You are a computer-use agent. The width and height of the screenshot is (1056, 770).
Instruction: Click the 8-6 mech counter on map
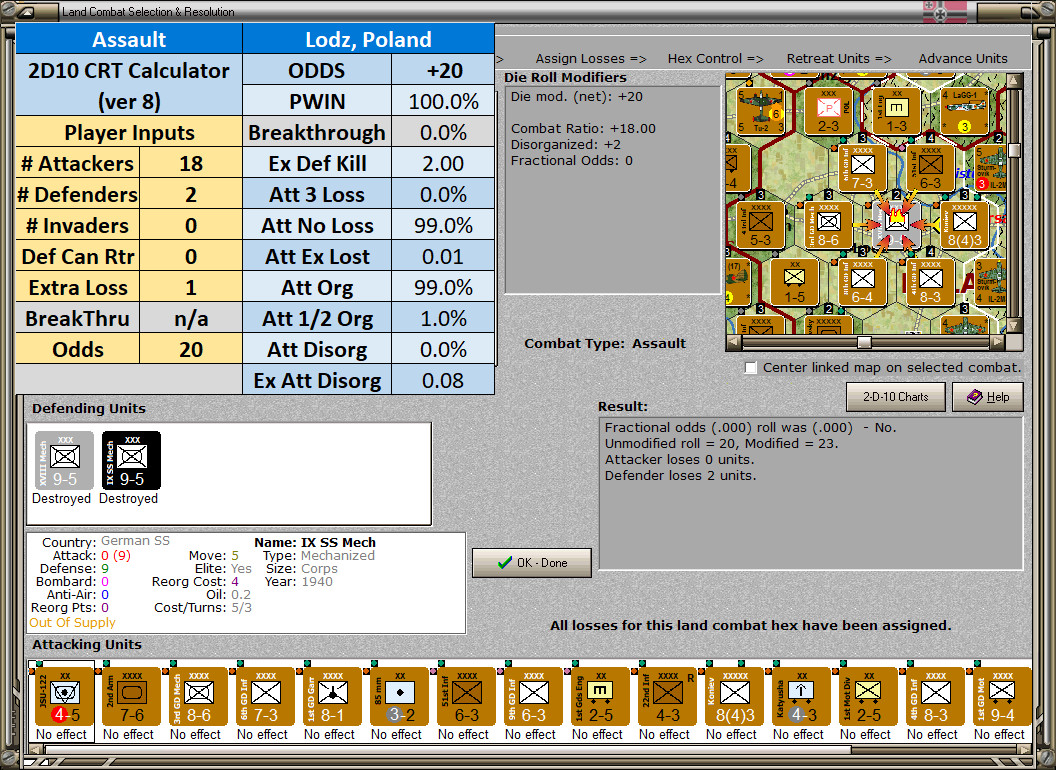828,224
